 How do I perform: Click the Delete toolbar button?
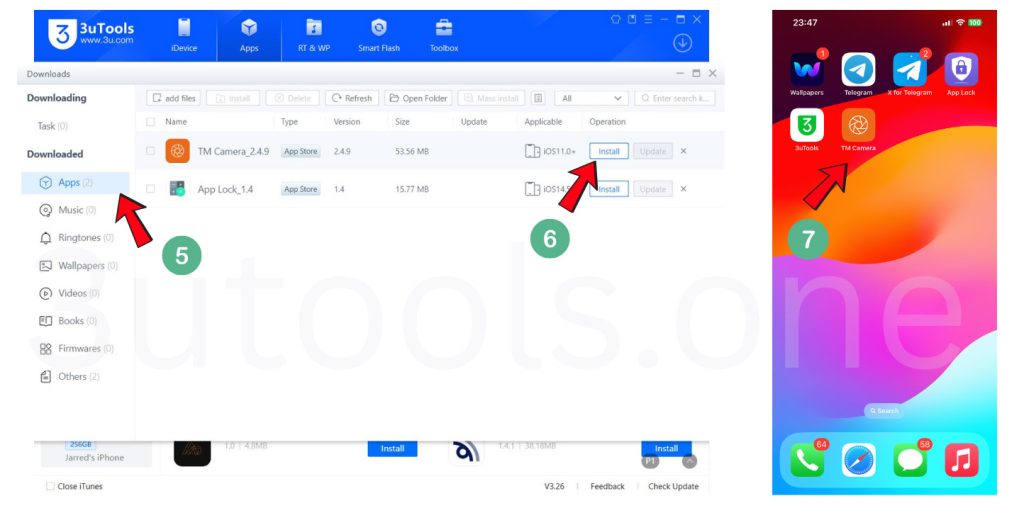(293, 98)
